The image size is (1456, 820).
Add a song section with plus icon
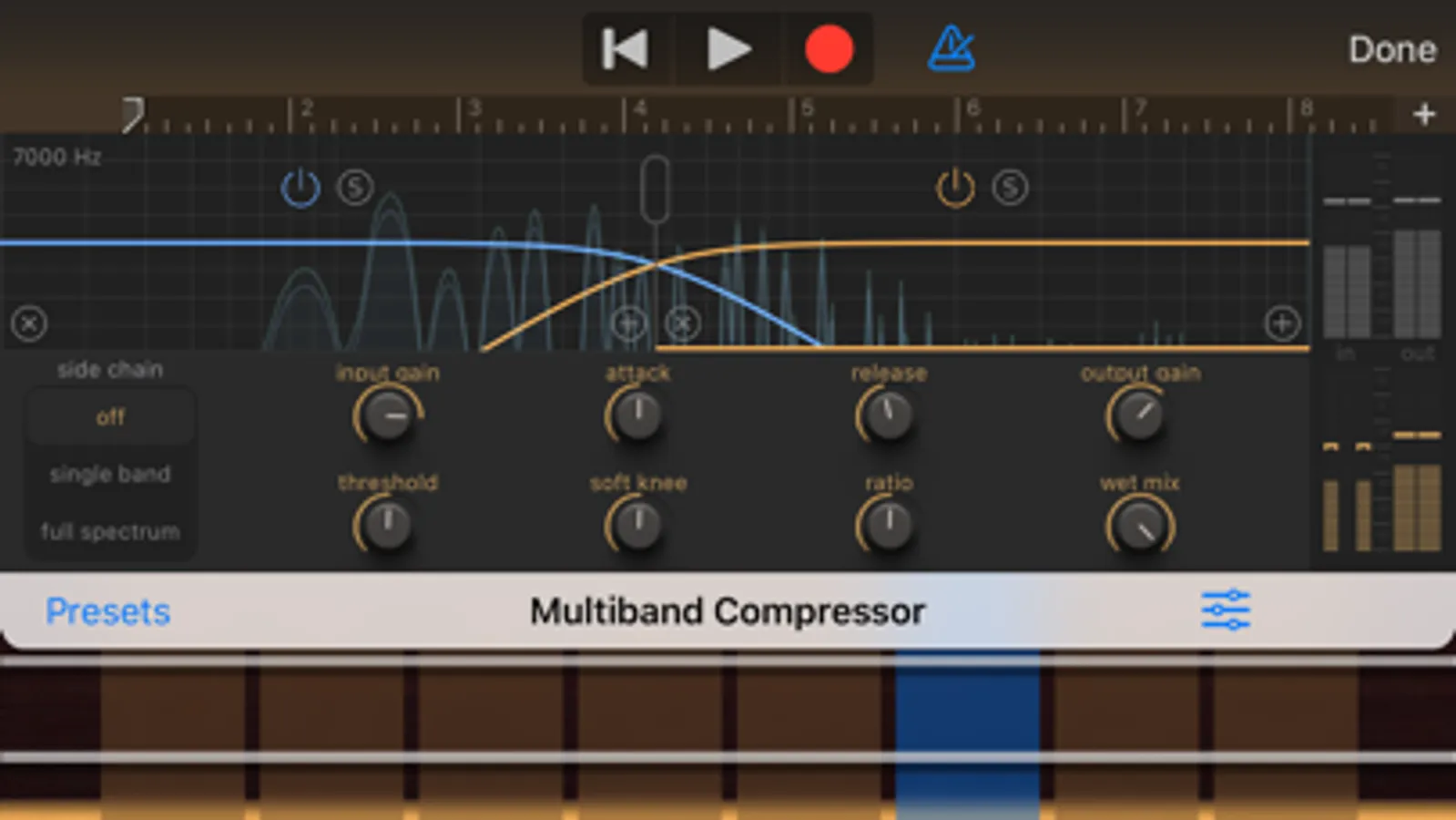tap(1425, 115)
